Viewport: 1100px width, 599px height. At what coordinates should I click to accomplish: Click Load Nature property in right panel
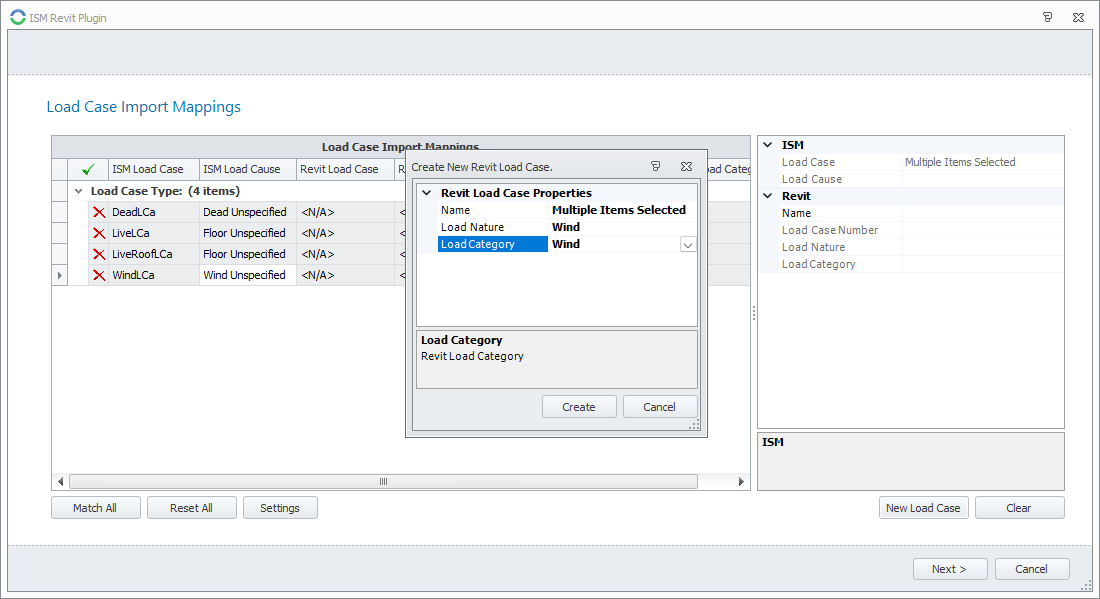coord(840,247)
